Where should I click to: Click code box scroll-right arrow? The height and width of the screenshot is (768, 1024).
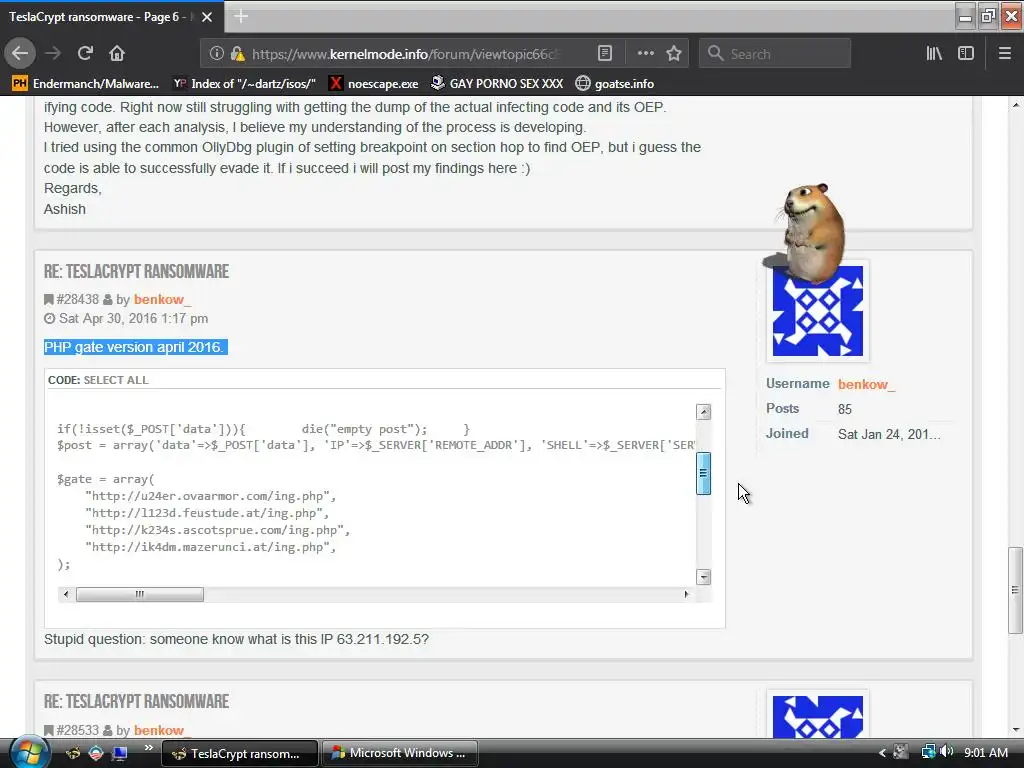click(x=686, y=594)
